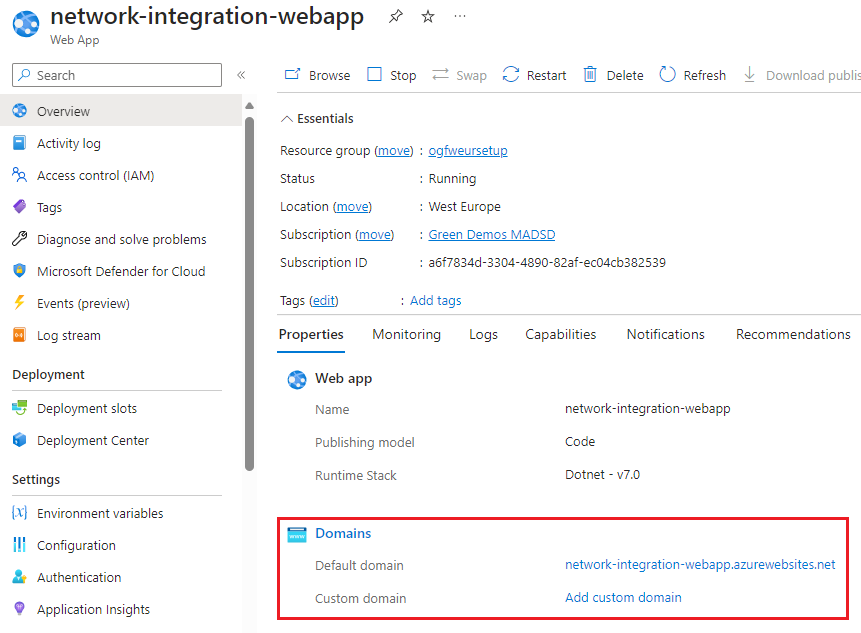Stop the running web app
Viewport: 861px width, 633px height.
point(391,74)
